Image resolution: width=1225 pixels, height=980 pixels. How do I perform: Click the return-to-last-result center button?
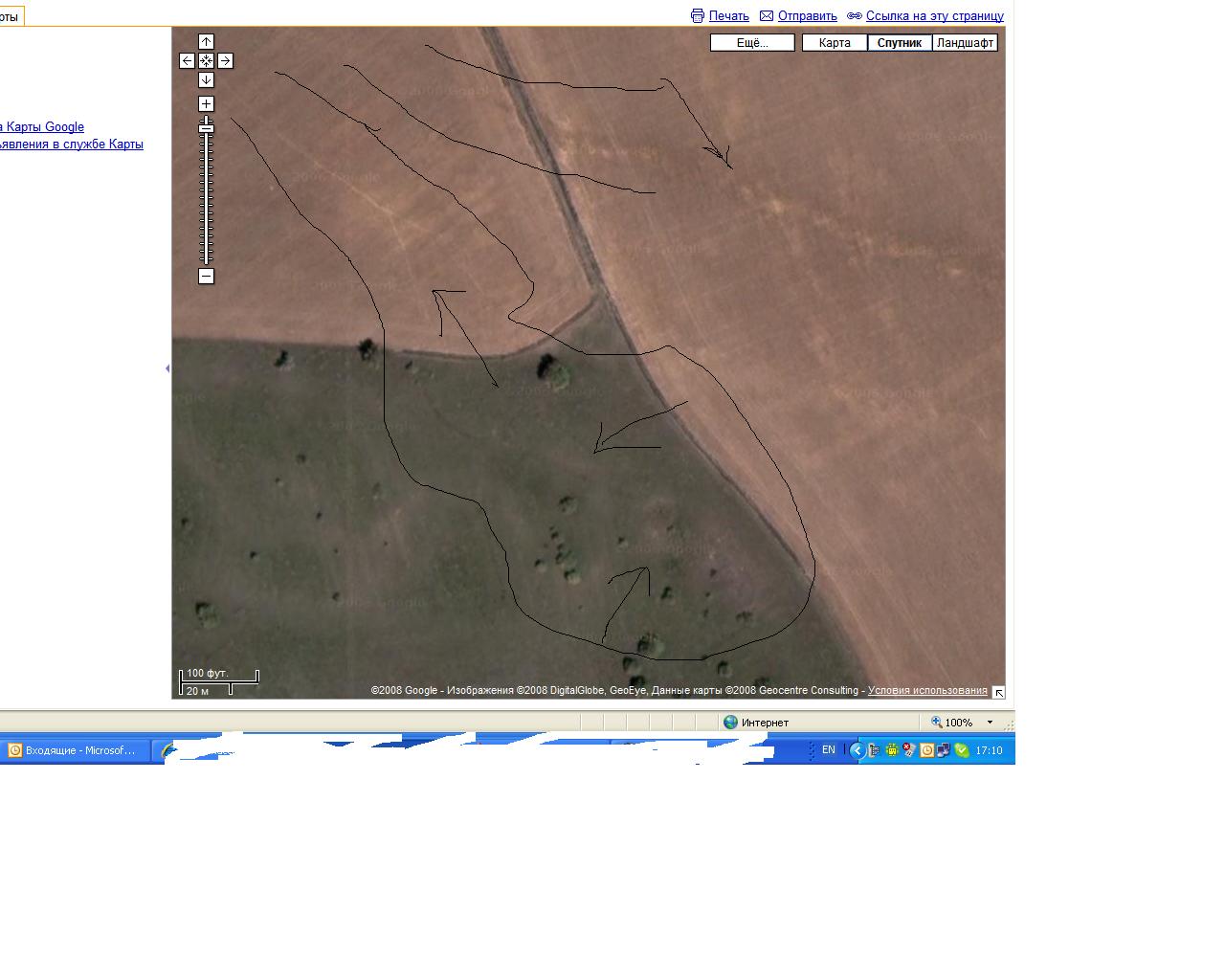coord(206,60)
